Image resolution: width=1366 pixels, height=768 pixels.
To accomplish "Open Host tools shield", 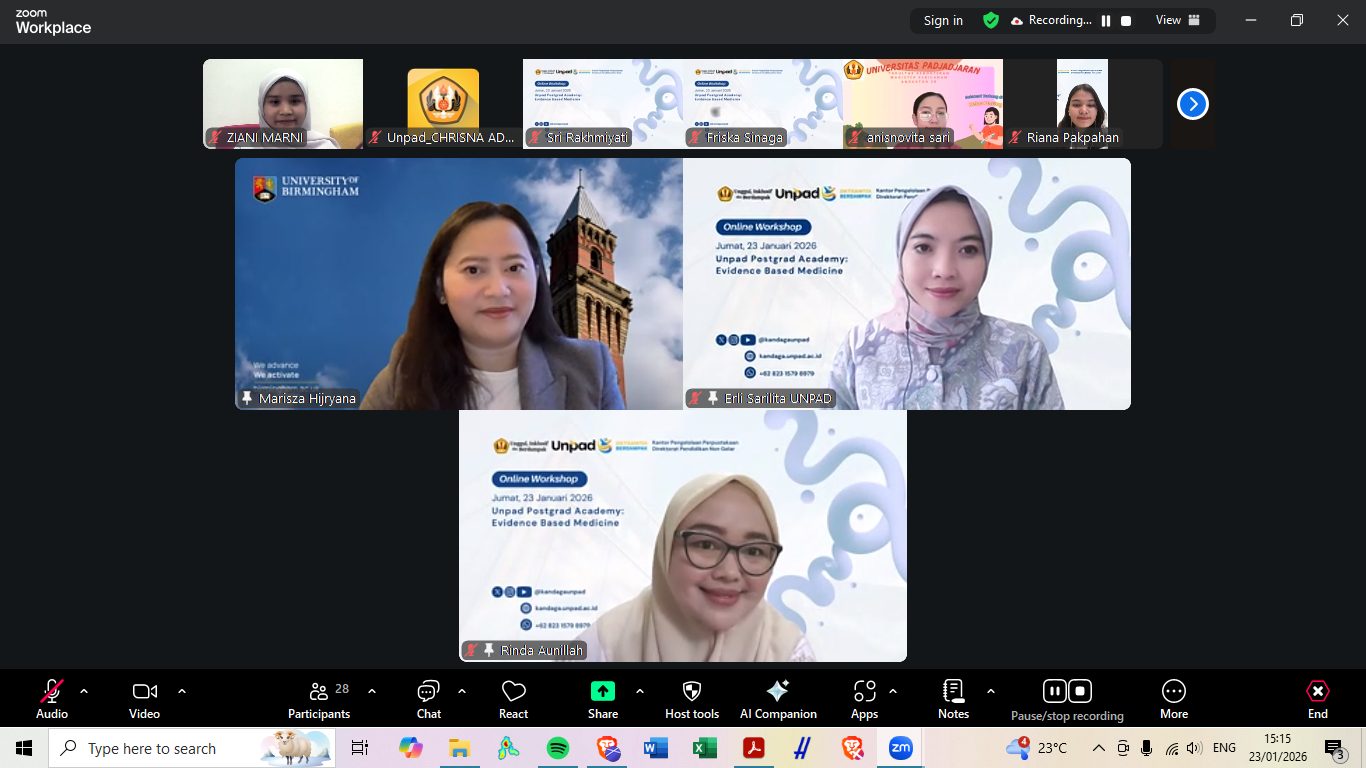I will point(692,698).
